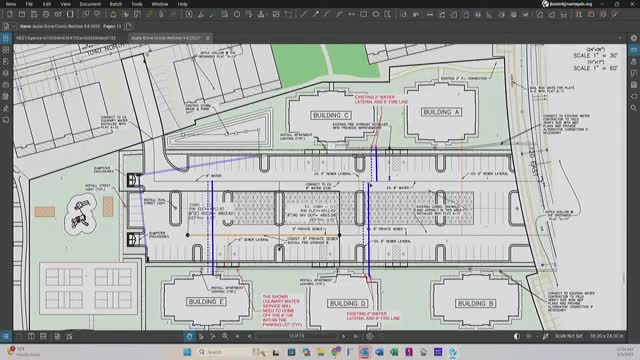Screen dimensions: 640x360
Task: Select the Dimension line tool
Action: (x=351, y=14)
